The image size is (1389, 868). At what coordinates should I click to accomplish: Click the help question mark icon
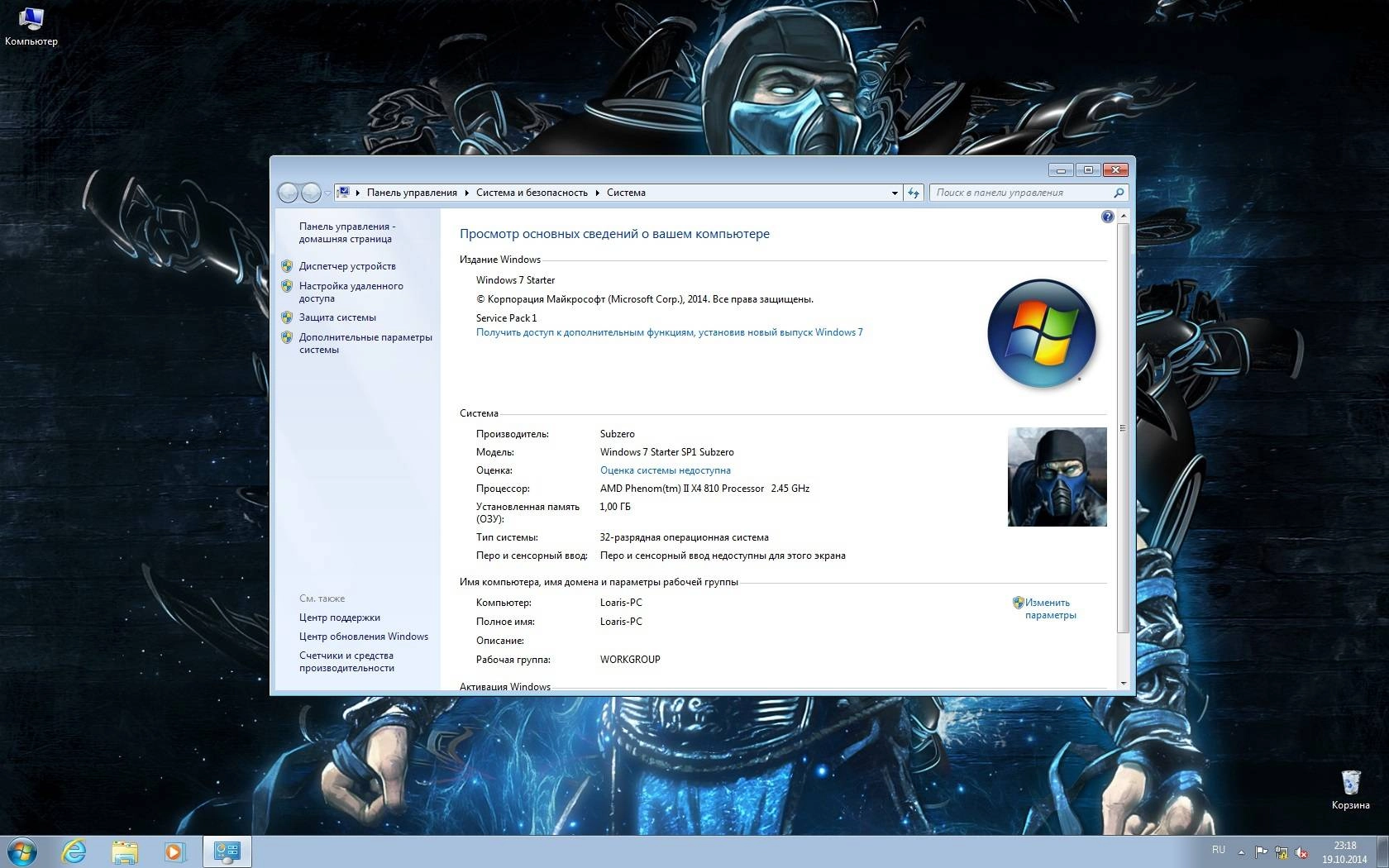pyautogui.click(x=1108, y=217)
